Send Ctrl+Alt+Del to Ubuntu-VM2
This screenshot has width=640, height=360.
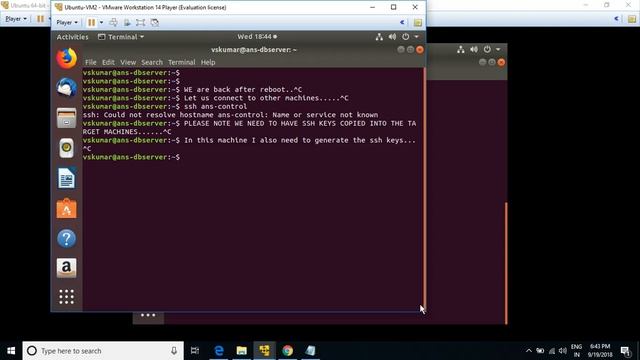[x=113, y=22]
